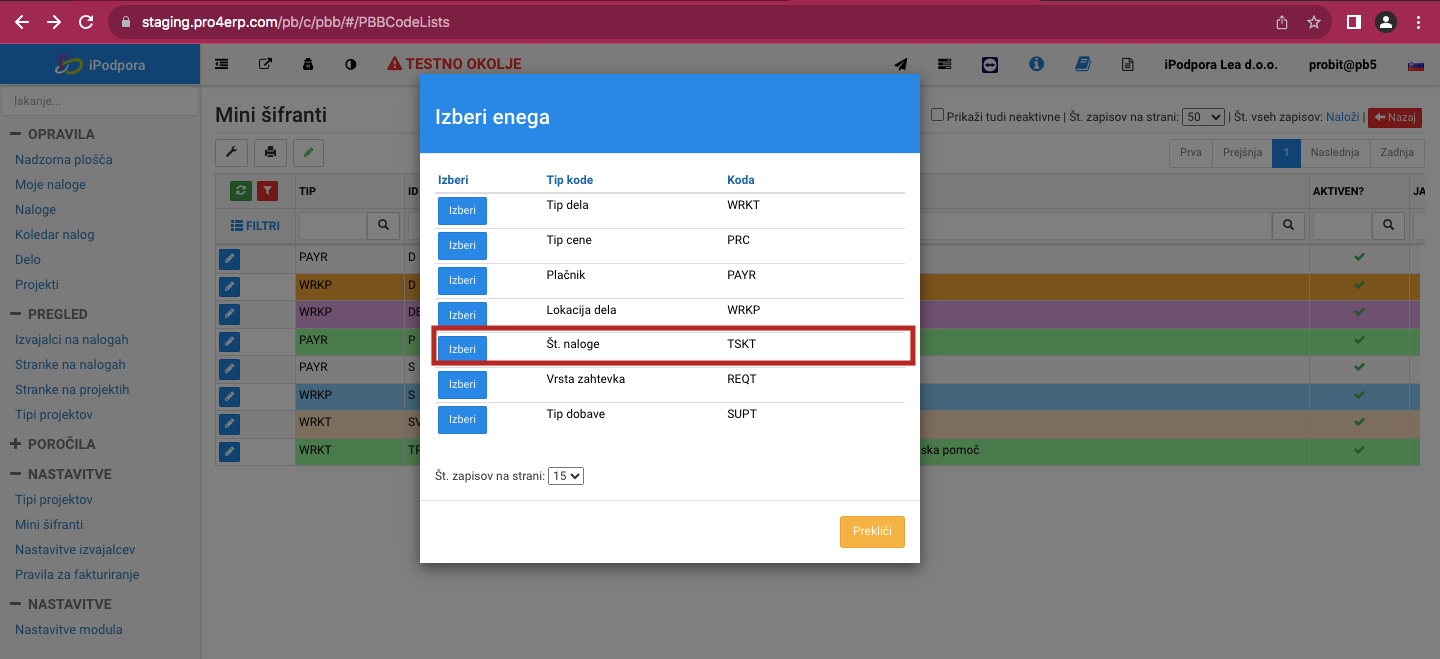Enable Prikaži tudi neaktivne checkbox

(x=938, y=115)
